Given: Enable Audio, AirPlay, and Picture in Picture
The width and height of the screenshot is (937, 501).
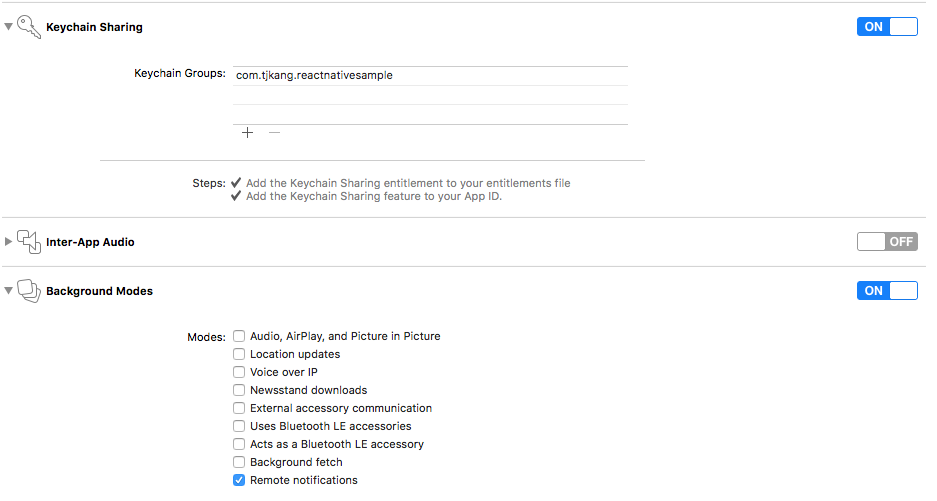Looking at the screenshot, I should pos(239,336).
